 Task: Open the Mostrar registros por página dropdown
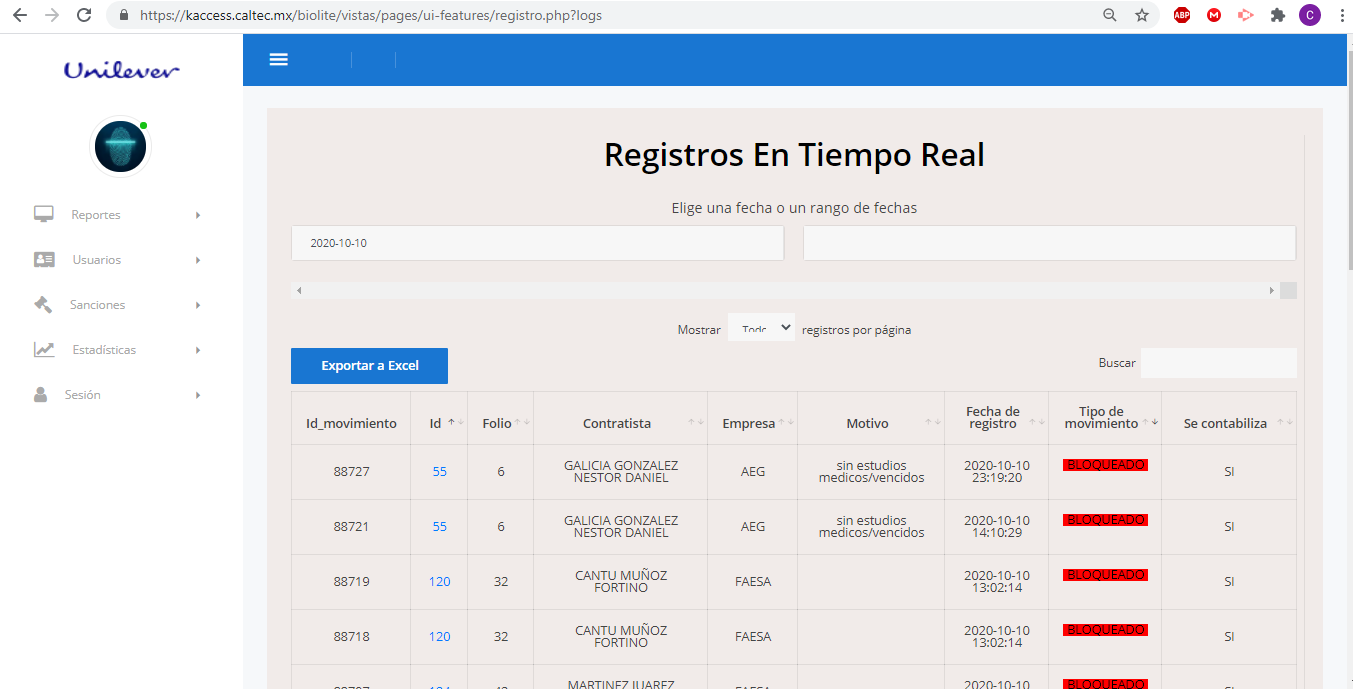(761, 328)
